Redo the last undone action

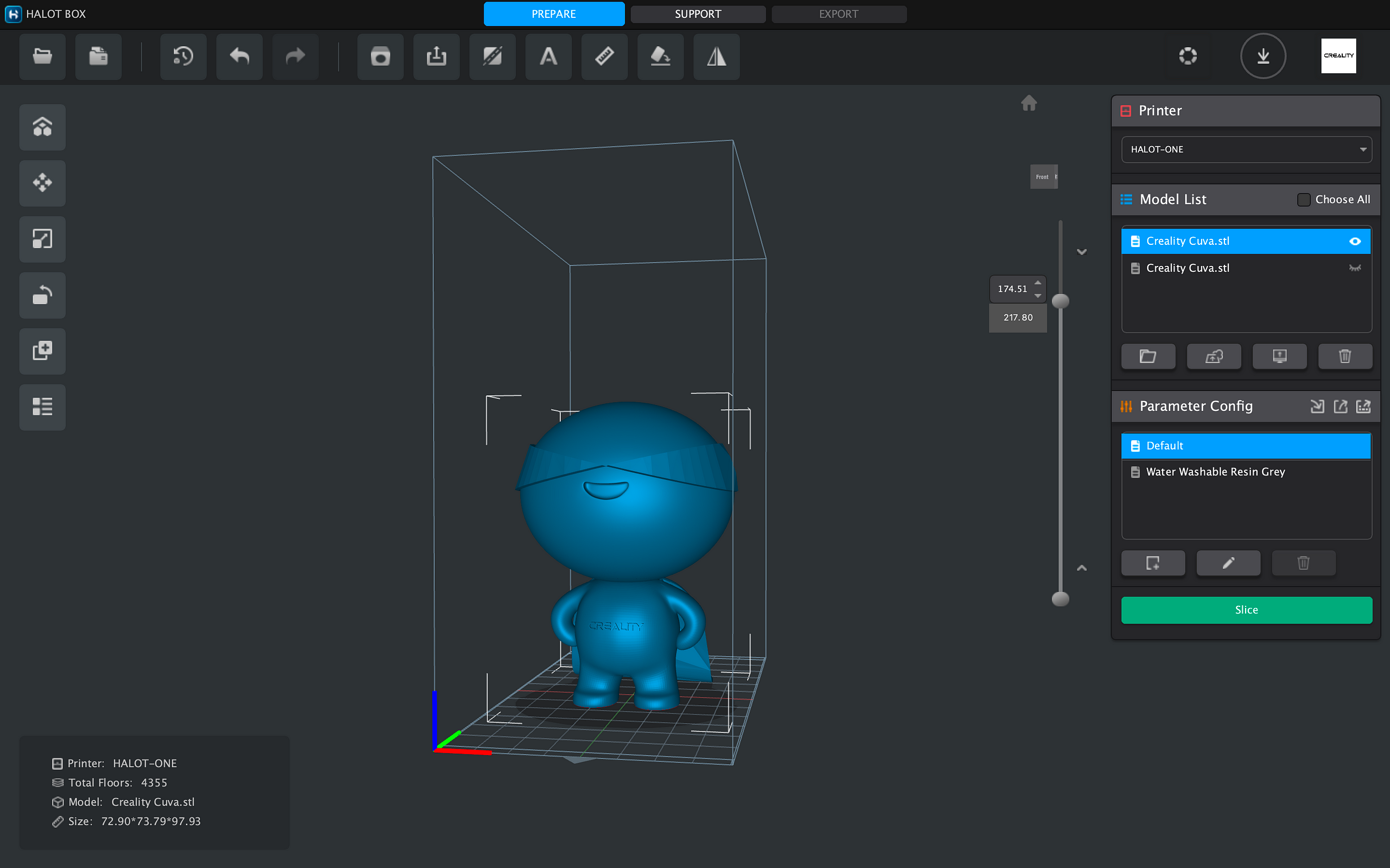(x=295, y=56)
